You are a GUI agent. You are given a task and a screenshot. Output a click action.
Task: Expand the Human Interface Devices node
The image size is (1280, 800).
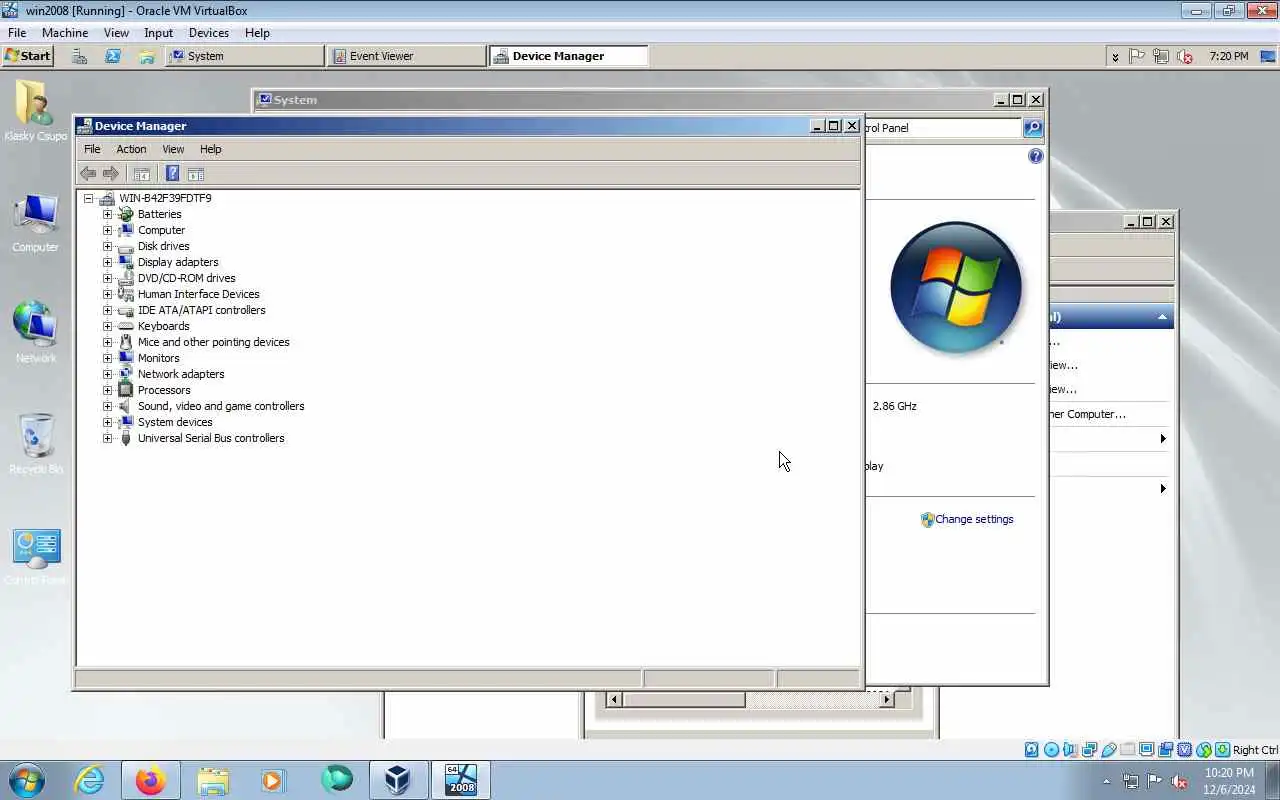pyautogui.click(x=107, y=294)
